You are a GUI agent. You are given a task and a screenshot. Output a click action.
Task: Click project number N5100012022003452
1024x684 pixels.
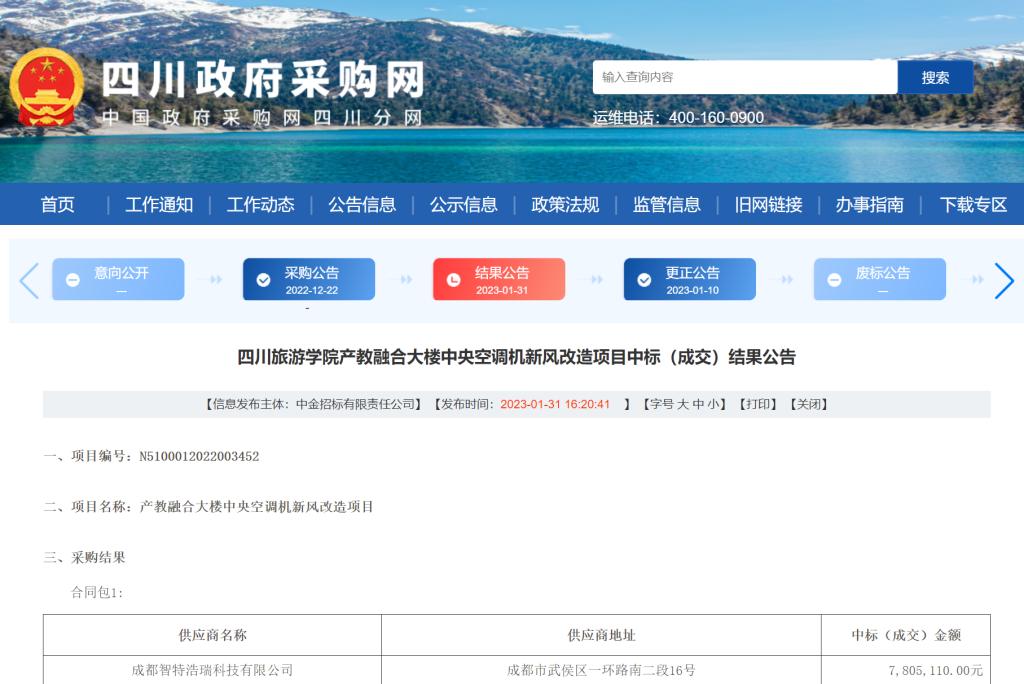click(199, 456)
